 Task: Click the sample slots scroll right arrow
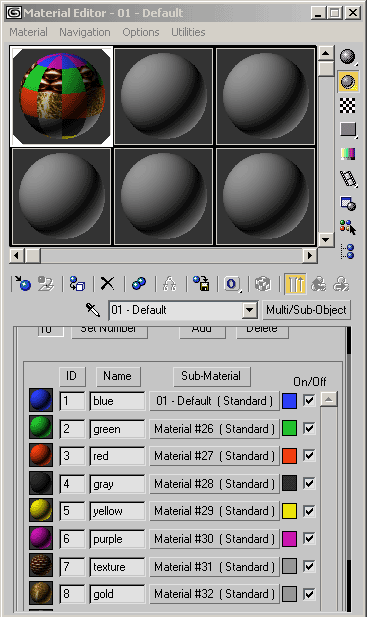click(x=310, y=255)
